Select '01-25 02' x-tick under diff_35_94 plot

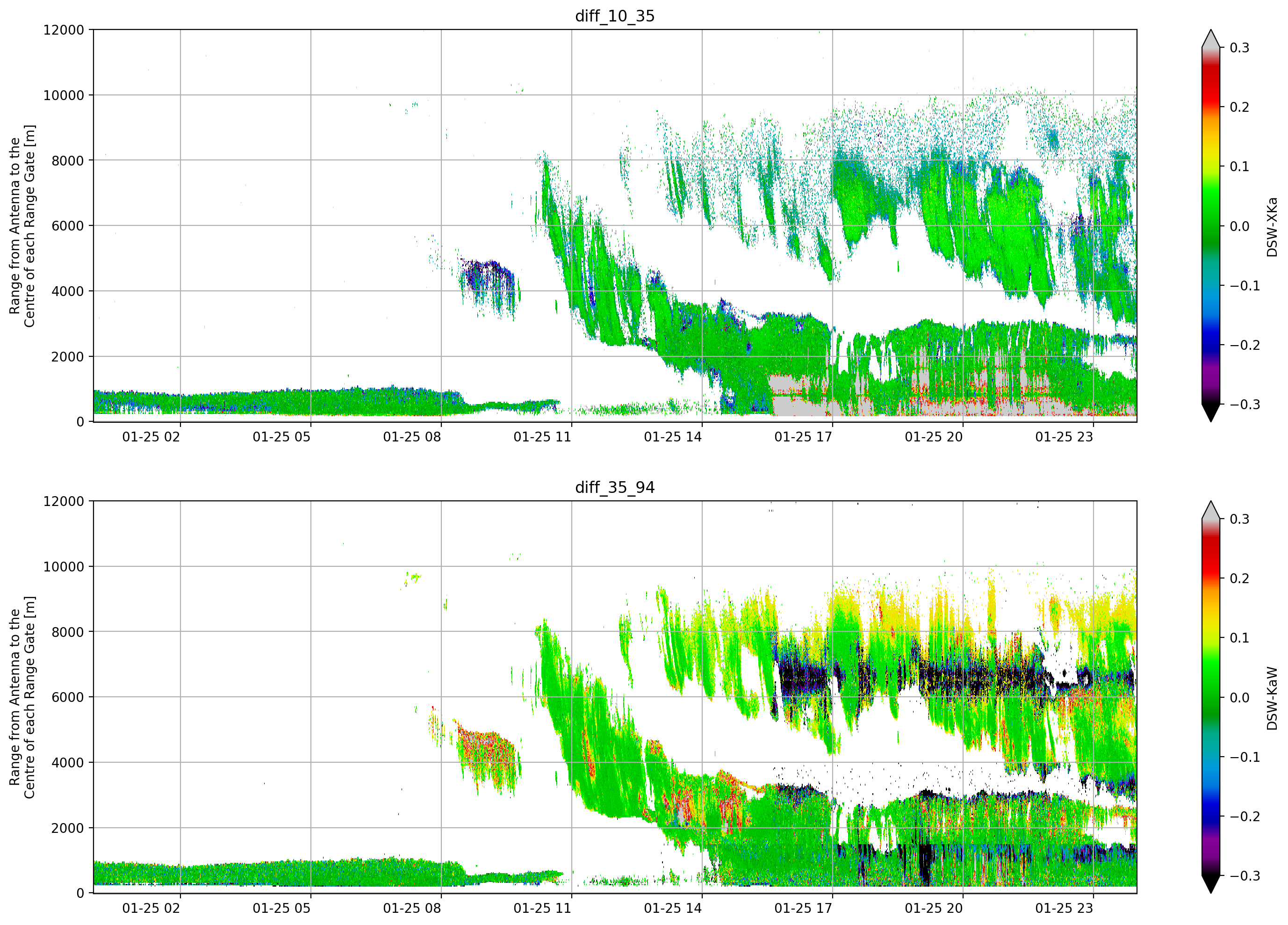click(x=151, y=909)
